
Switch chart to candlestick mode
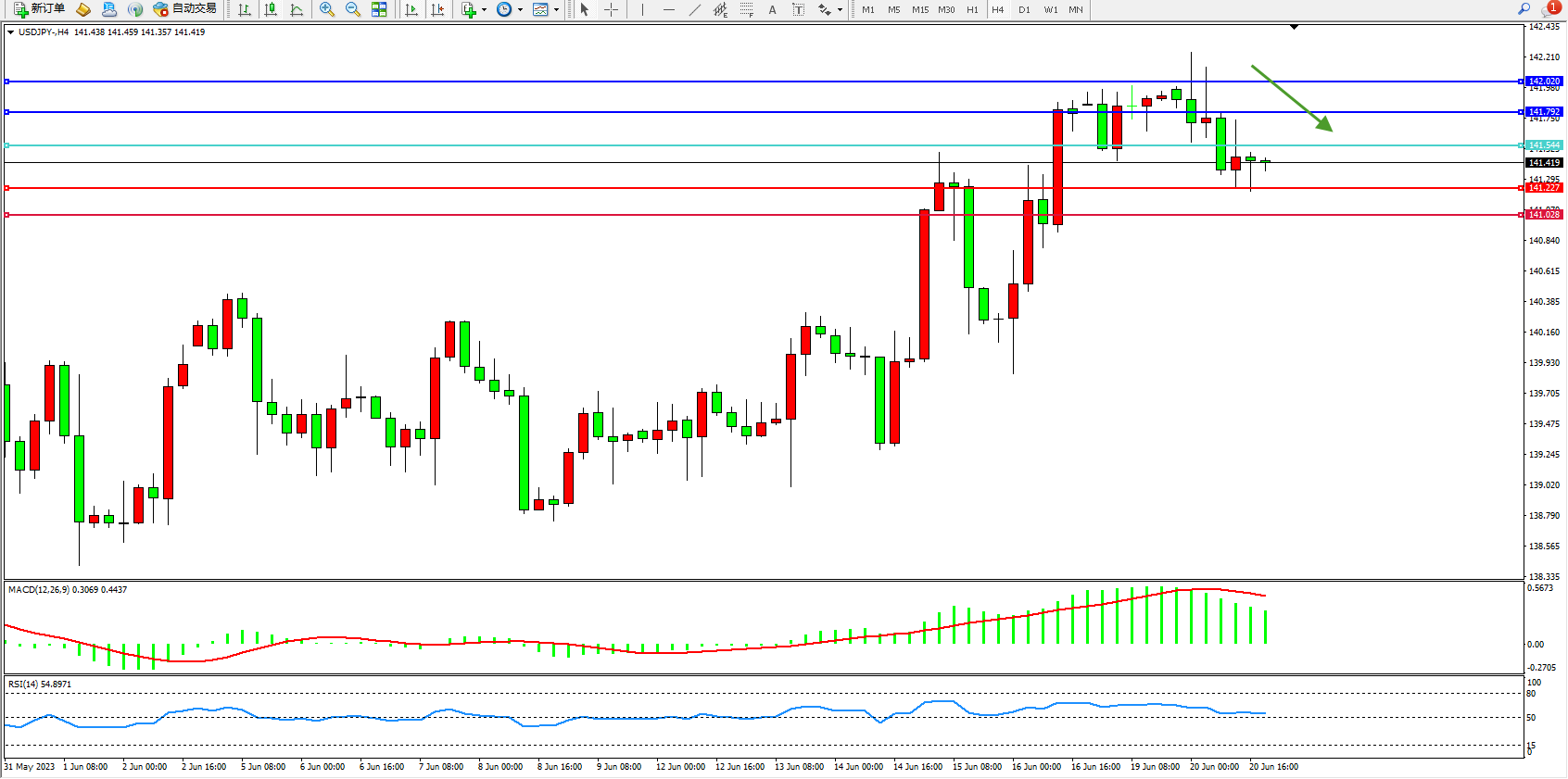pos(271,9)
